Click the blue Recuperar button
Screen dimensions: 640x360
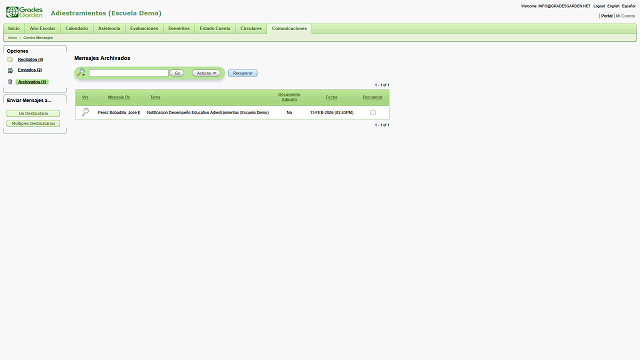tap(242, 73)
